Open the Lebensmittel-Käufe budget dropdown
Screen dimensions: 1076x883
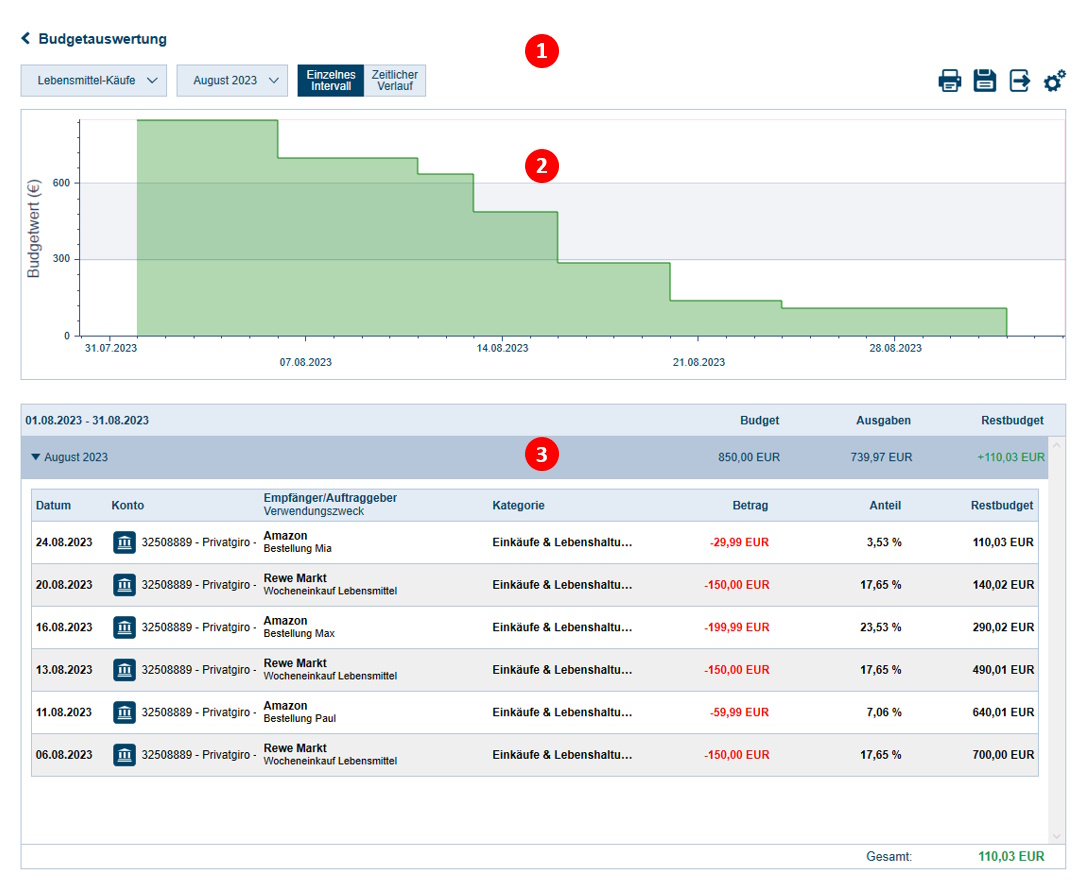click(94, 81)
